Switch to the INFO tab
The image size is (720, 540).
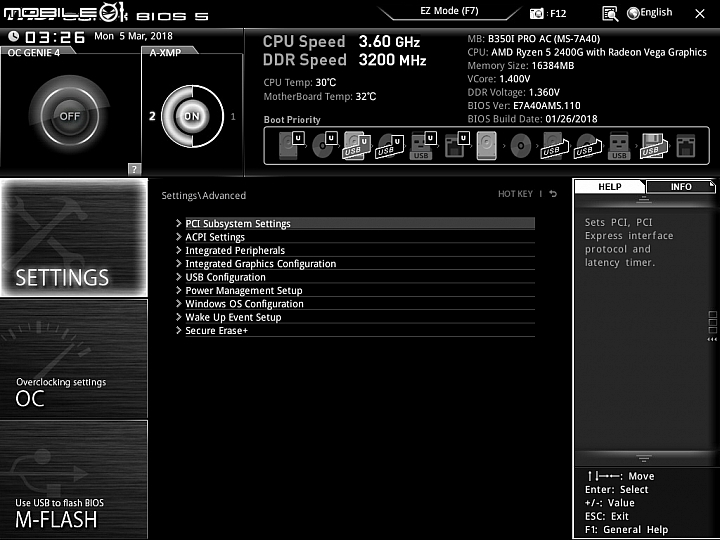pyautogui.click(x=681, y=186)
